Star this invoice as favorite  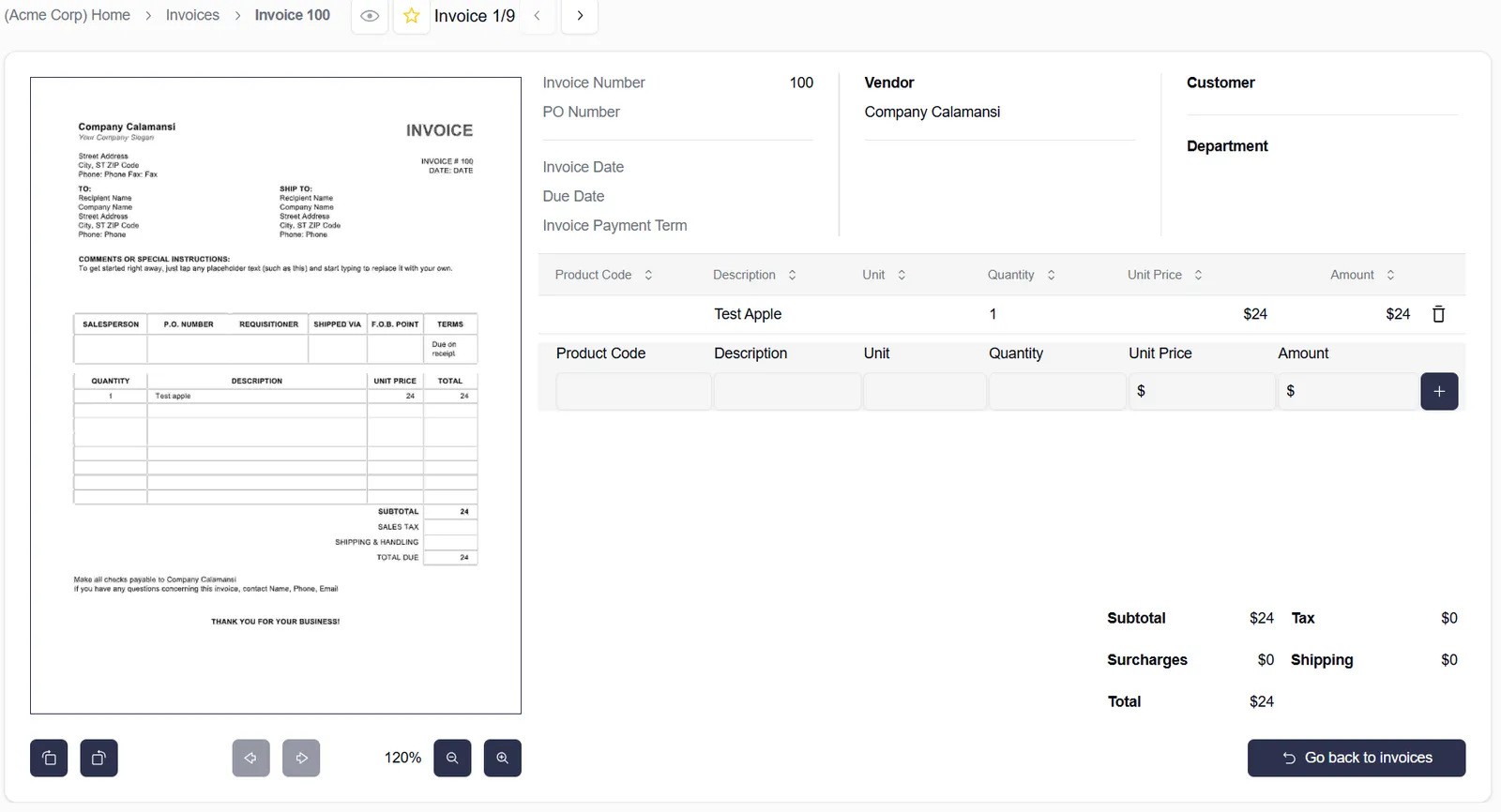point(411,16)
